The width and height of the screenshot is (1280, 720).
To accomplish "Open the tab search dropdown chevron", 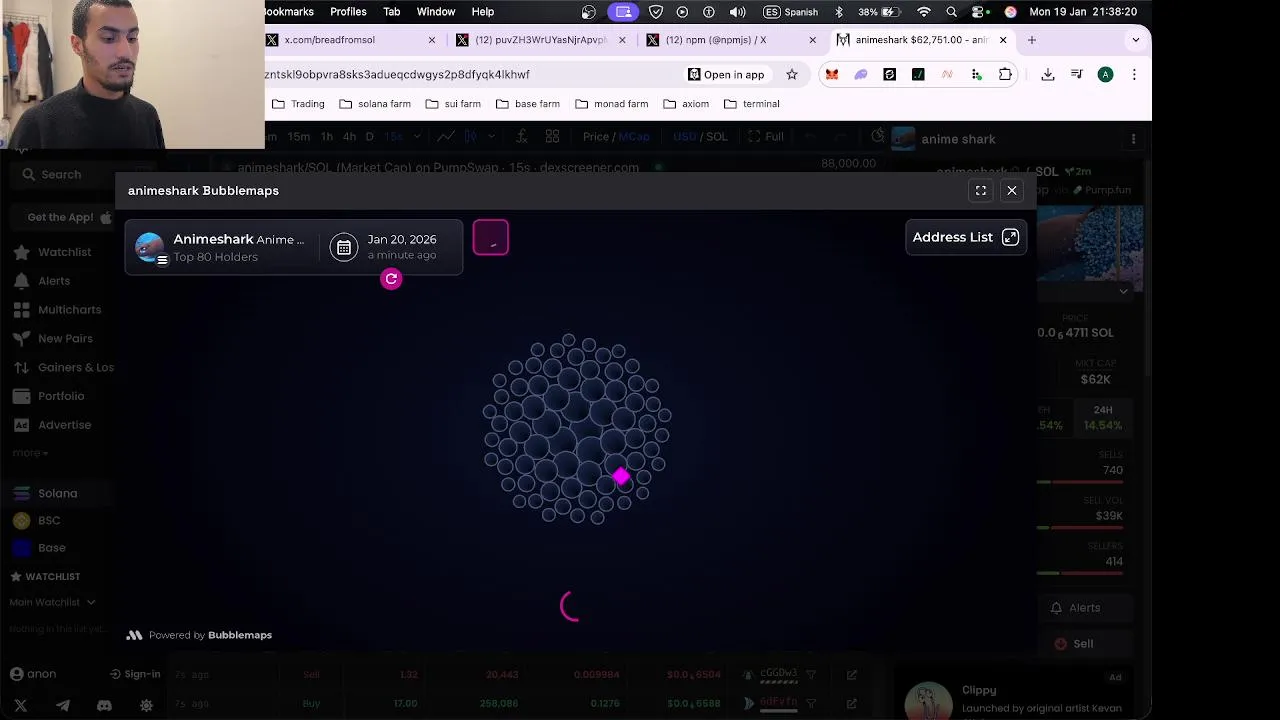I will coord(1135,40).
